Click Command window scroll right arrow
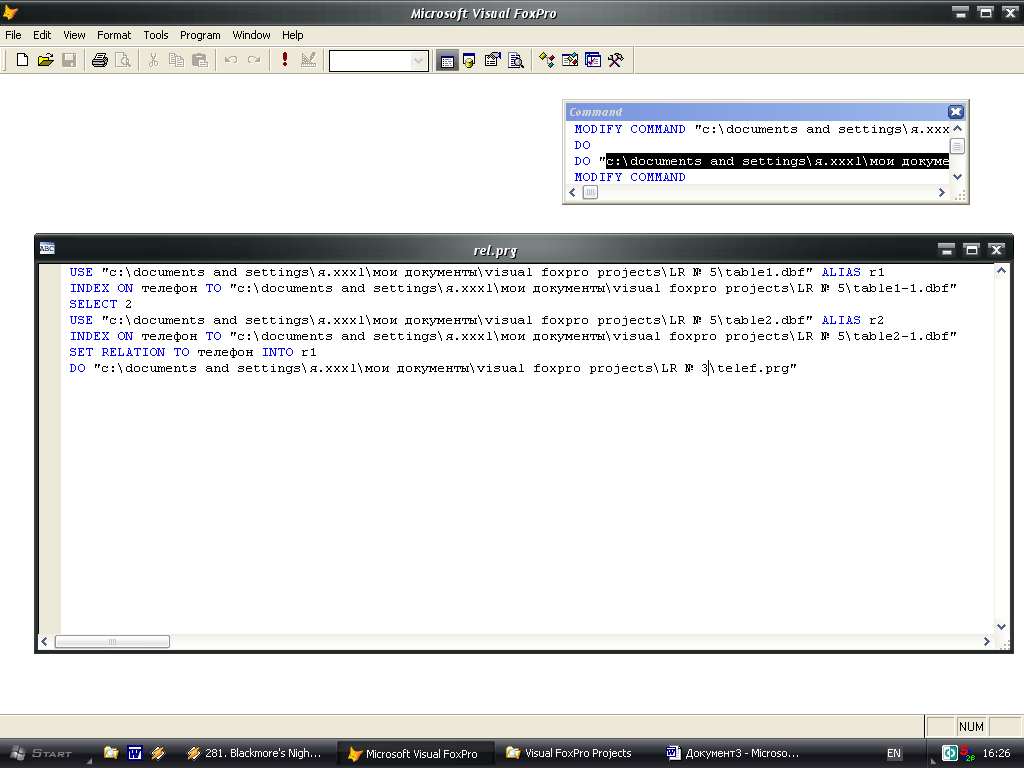The image size is (1024, 768). click(942, 193)
